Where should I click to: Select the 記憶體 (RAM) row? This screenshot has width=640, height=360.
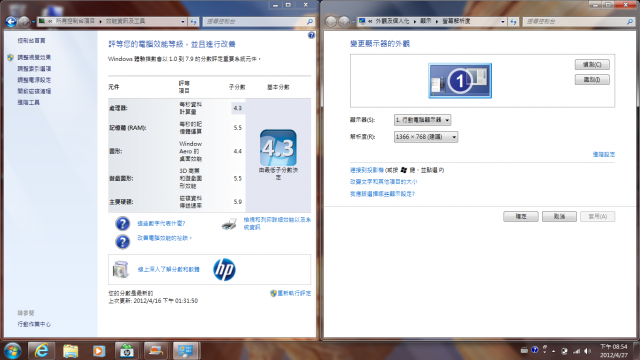(x=177, y=128)
